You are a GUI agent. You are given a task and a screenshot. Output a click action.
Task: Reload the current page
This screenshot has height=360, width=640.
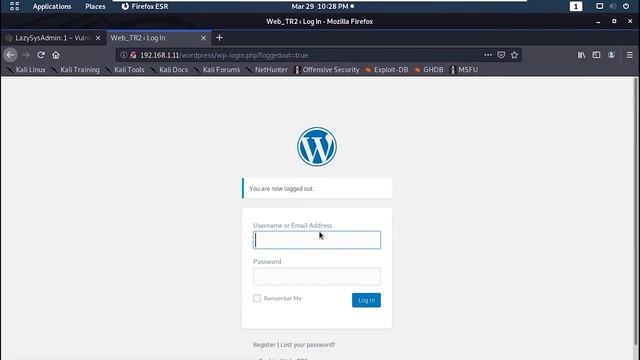click(x=41, y=55)
